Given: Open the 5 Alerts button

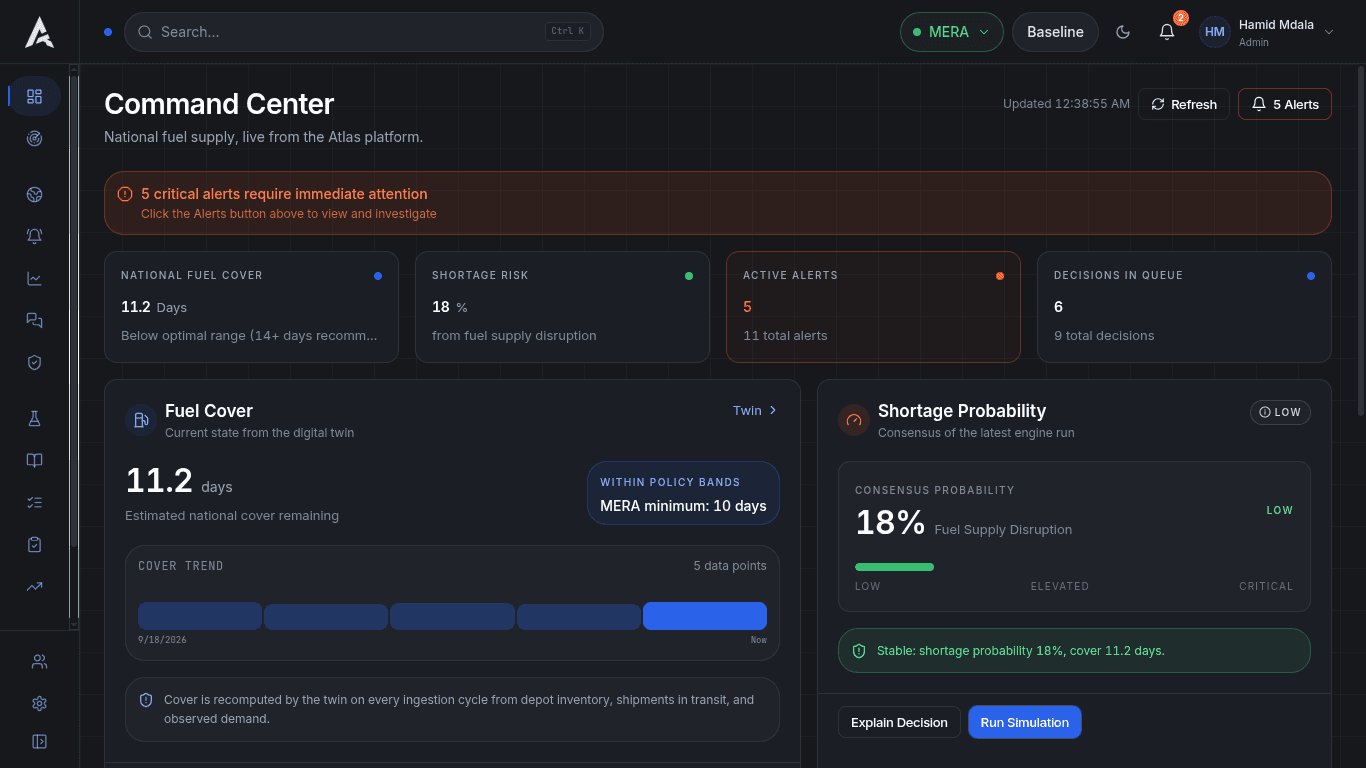Looking at the screenshot, I should (x=1285, y=104).
